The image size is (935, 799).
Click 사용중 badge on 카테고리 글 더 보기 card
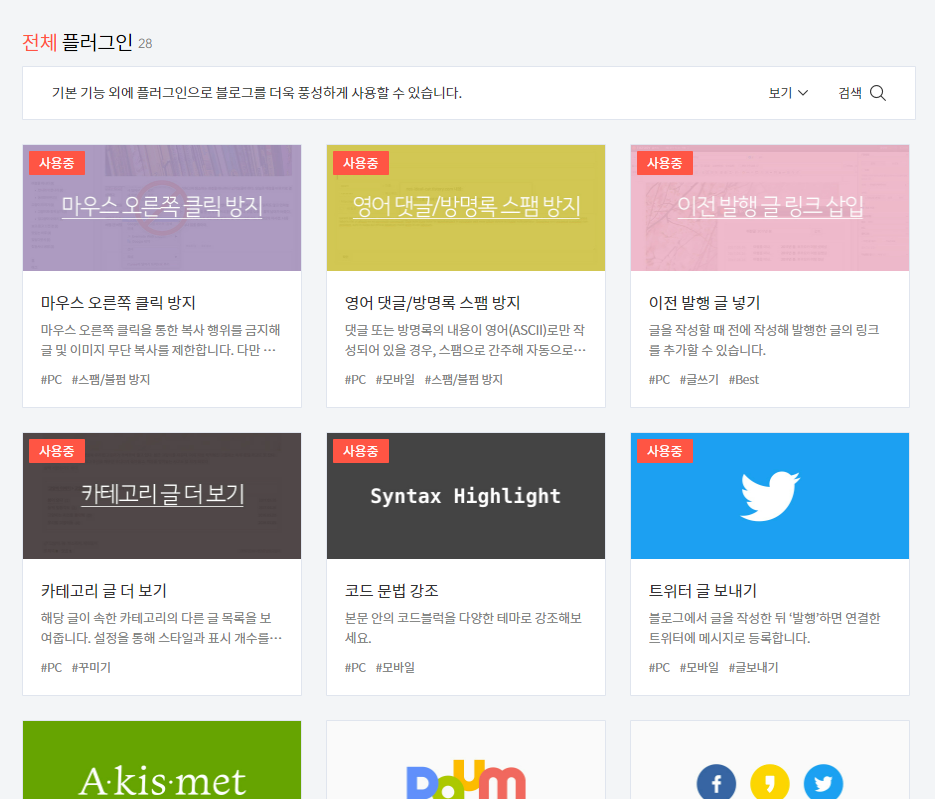[57, 451]
